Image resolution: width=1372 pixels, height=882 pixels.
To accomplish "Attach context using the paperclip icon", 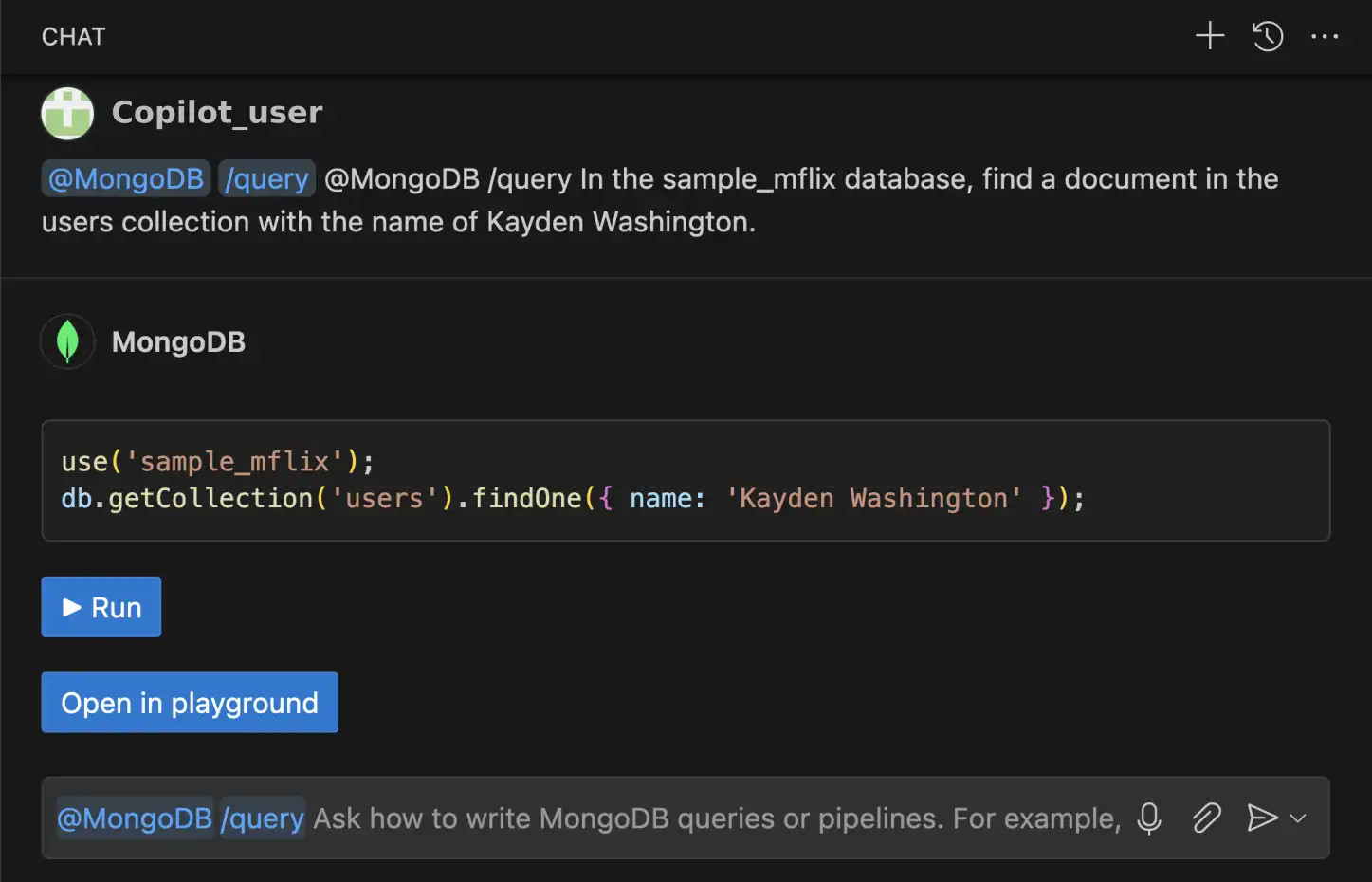I will point(1205,818).
